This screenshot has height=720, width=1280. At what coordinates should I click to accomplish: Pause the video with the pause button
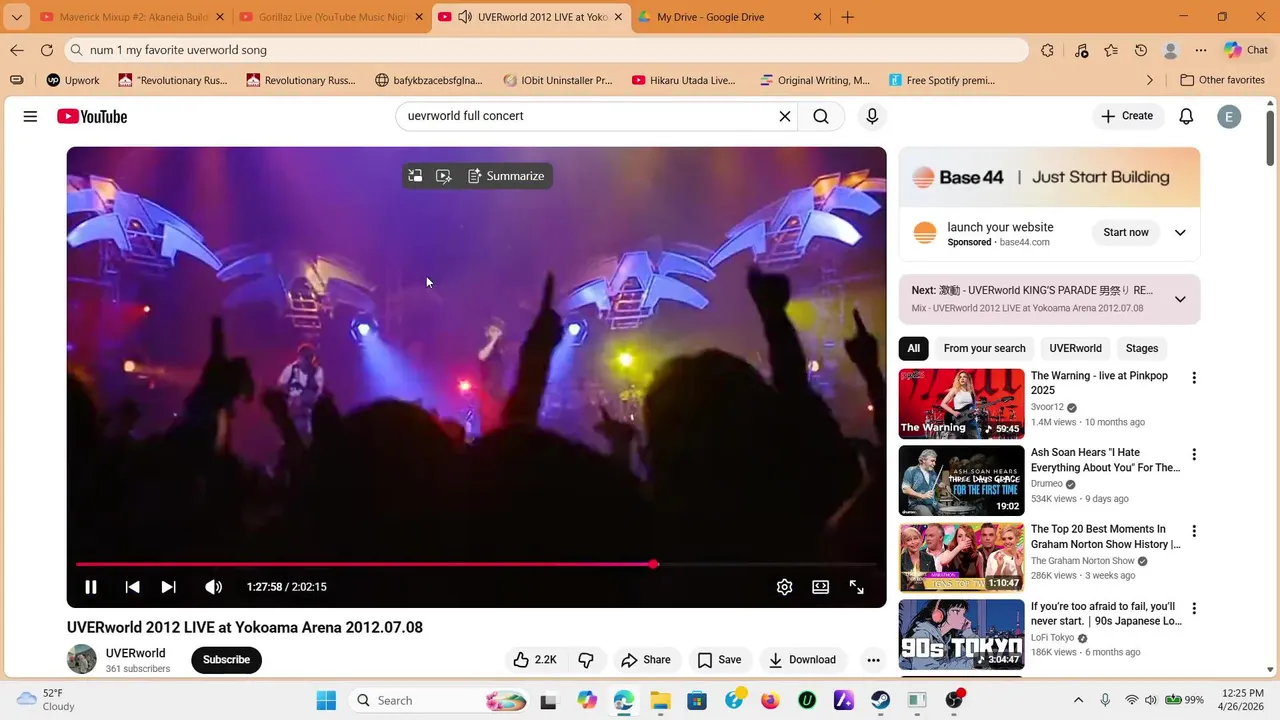click(x=90, y=587)
